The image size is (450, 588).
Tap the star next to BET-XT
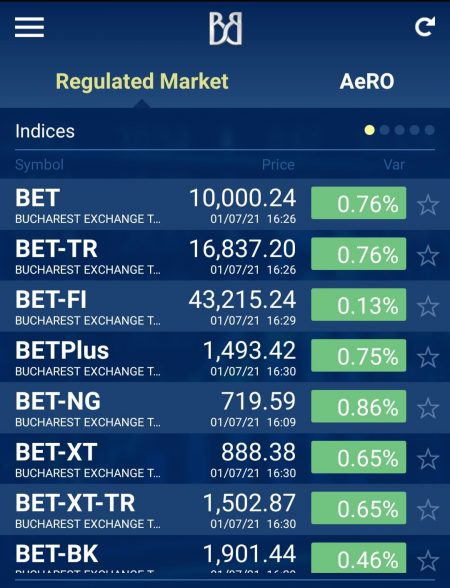tap(428, 459)
